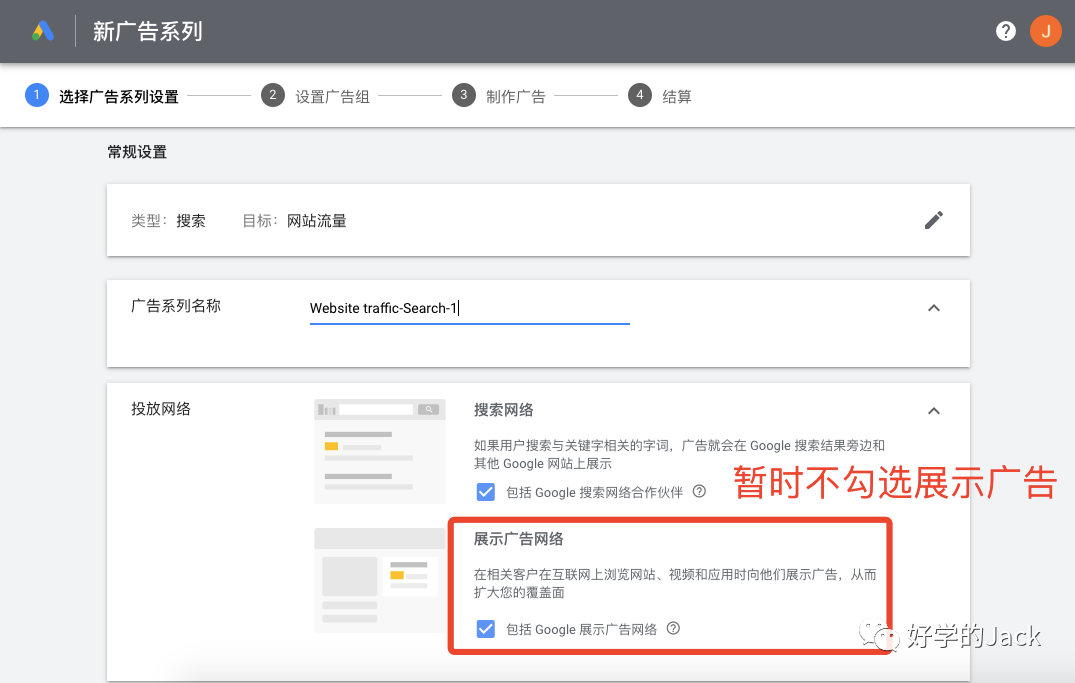This screenshot has height=683, width=1075.
Task: Edit campaign type using the pencil icon
Action: (x=934, y=219)
